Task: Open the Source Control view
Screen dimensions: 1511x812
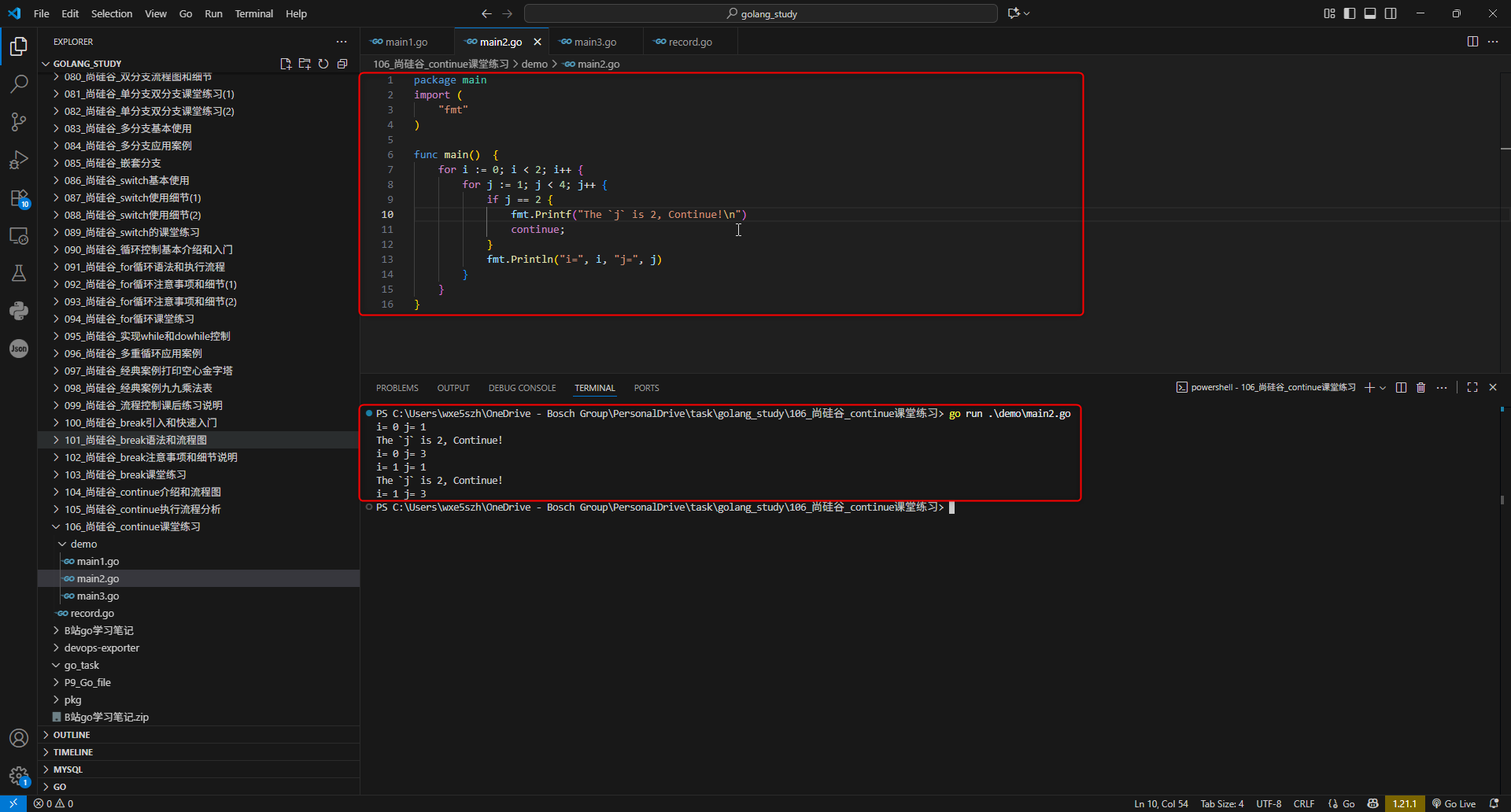Action: tap(19, 121)
